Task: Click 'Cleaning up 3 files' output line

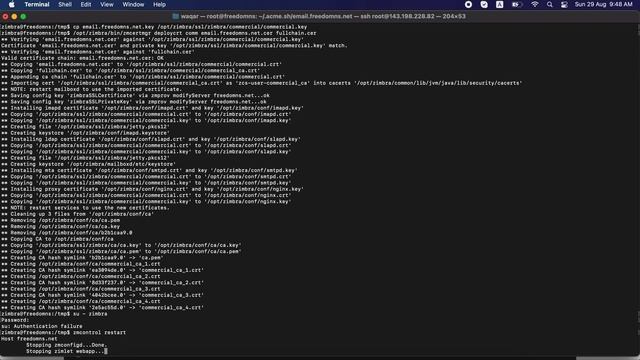Action: 77,214
